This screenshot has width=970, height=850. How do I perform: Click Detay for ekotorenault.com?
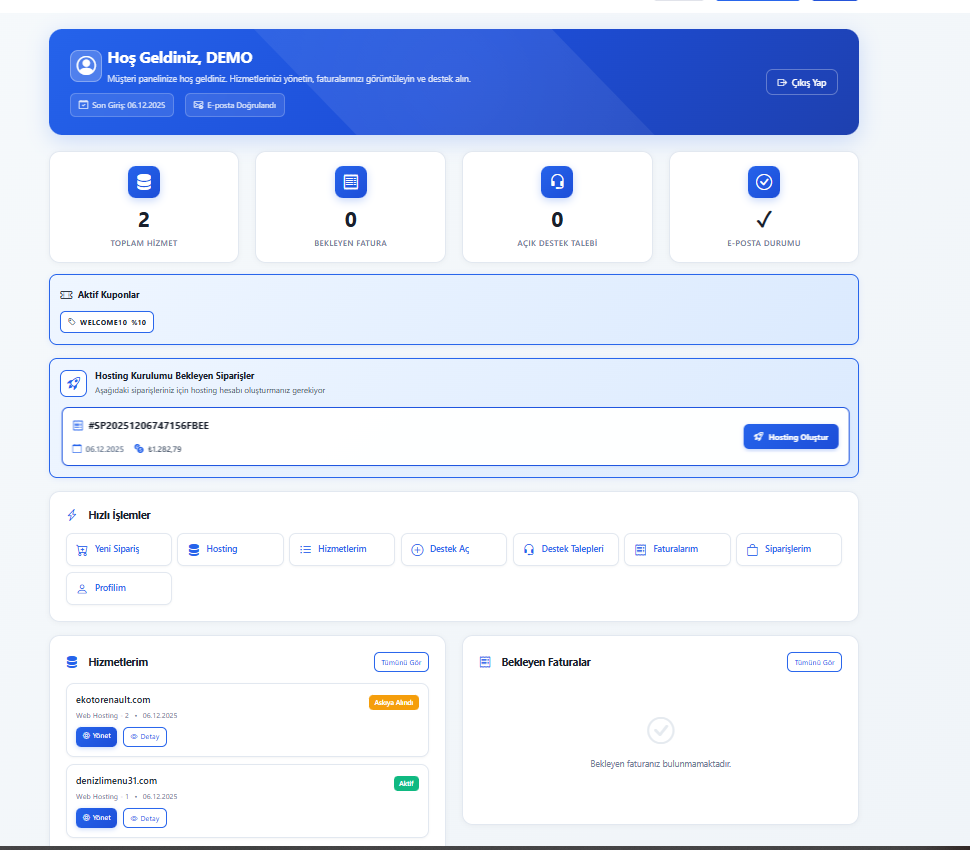[x=145, y=737]
